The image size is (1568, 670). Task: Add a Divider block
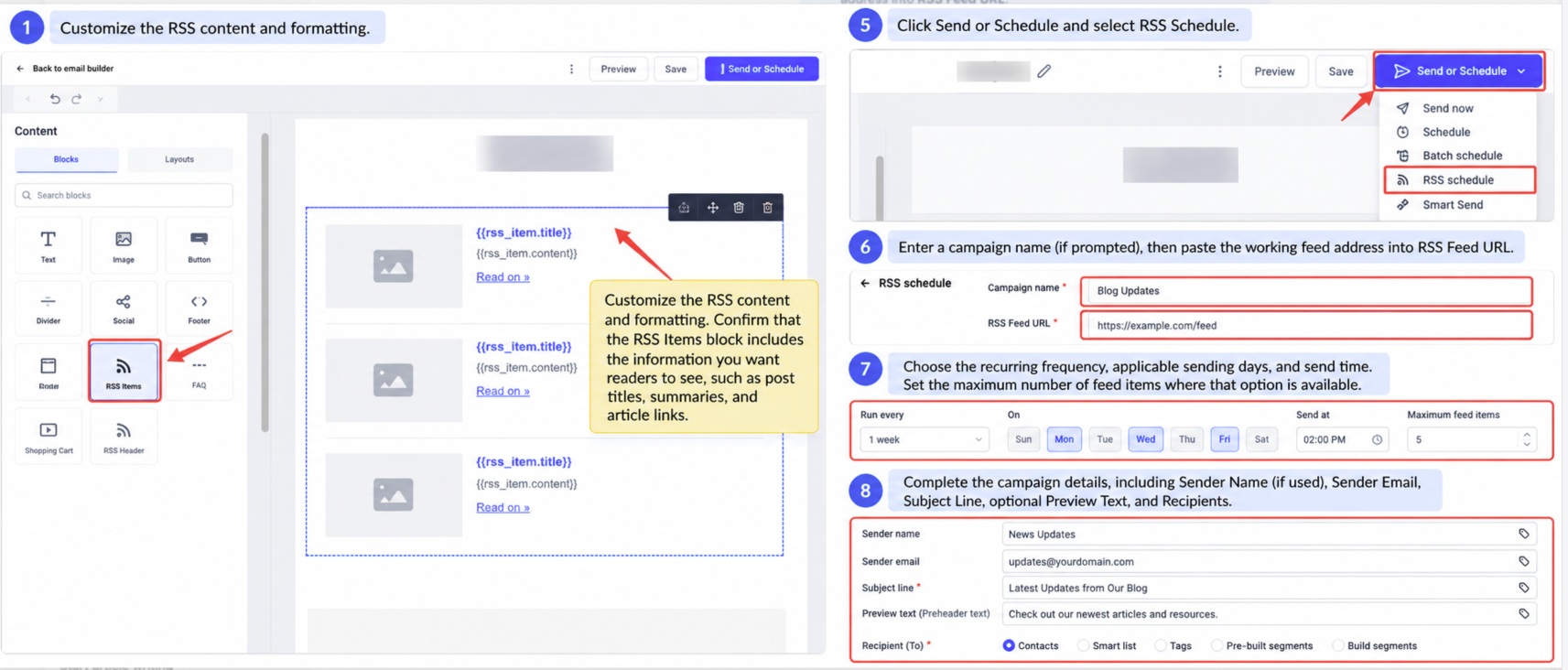click(x=49, y=308)
